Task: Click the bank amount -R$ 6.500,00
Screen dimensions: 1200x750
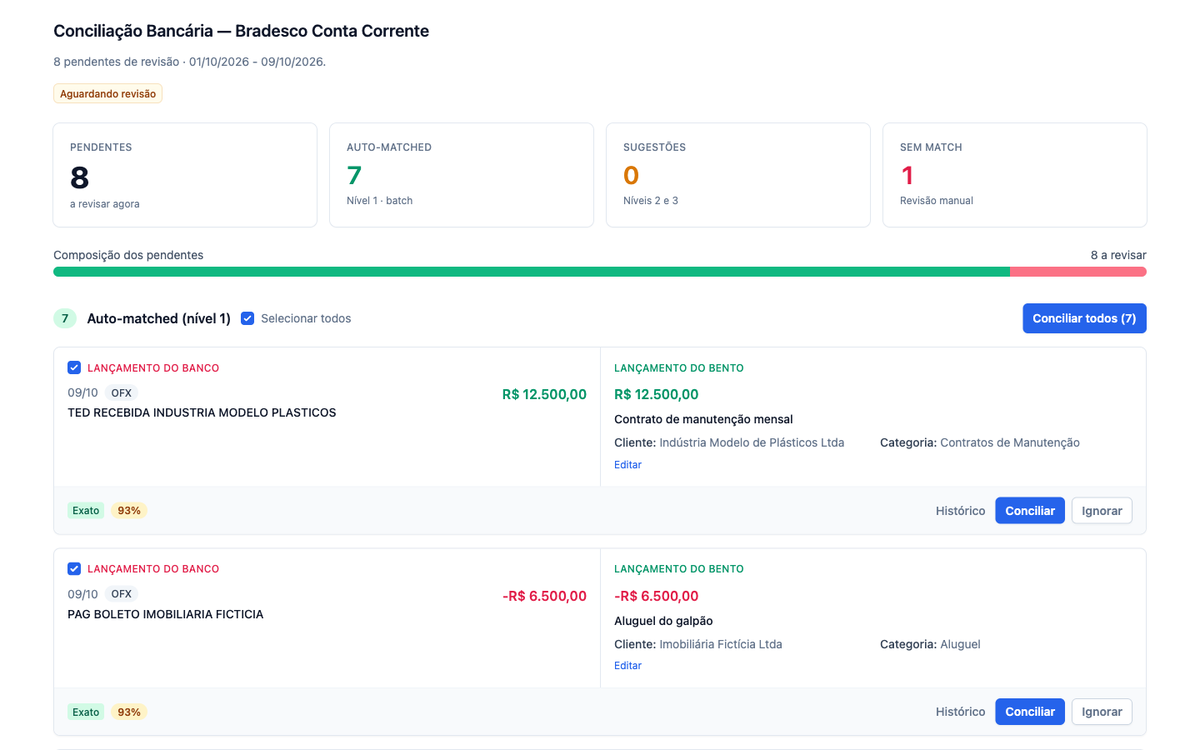Action: coord(544,596)
